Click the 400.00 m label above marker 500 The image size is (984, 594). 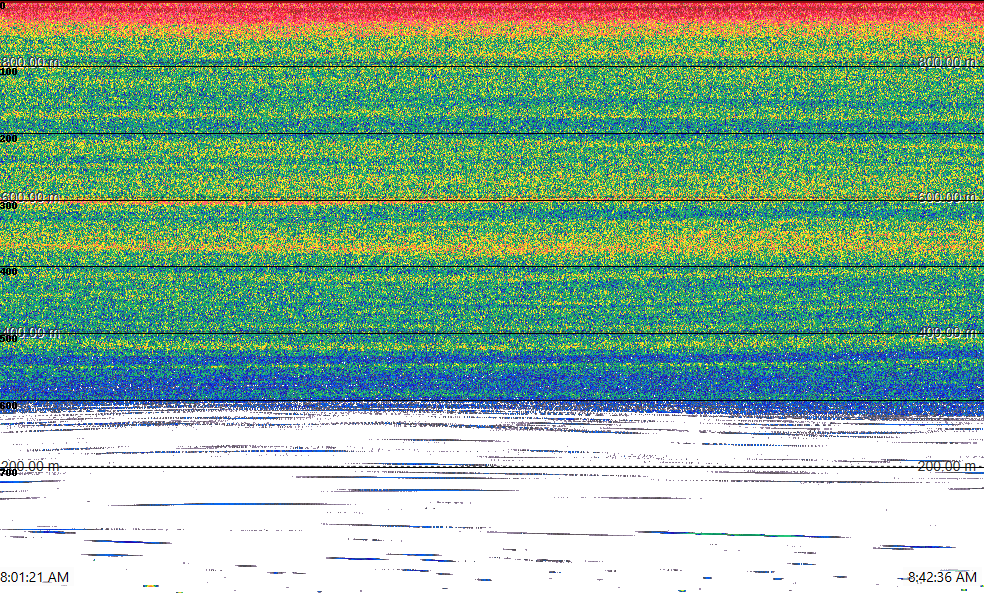pyautogui.click(x=31, y=331)
